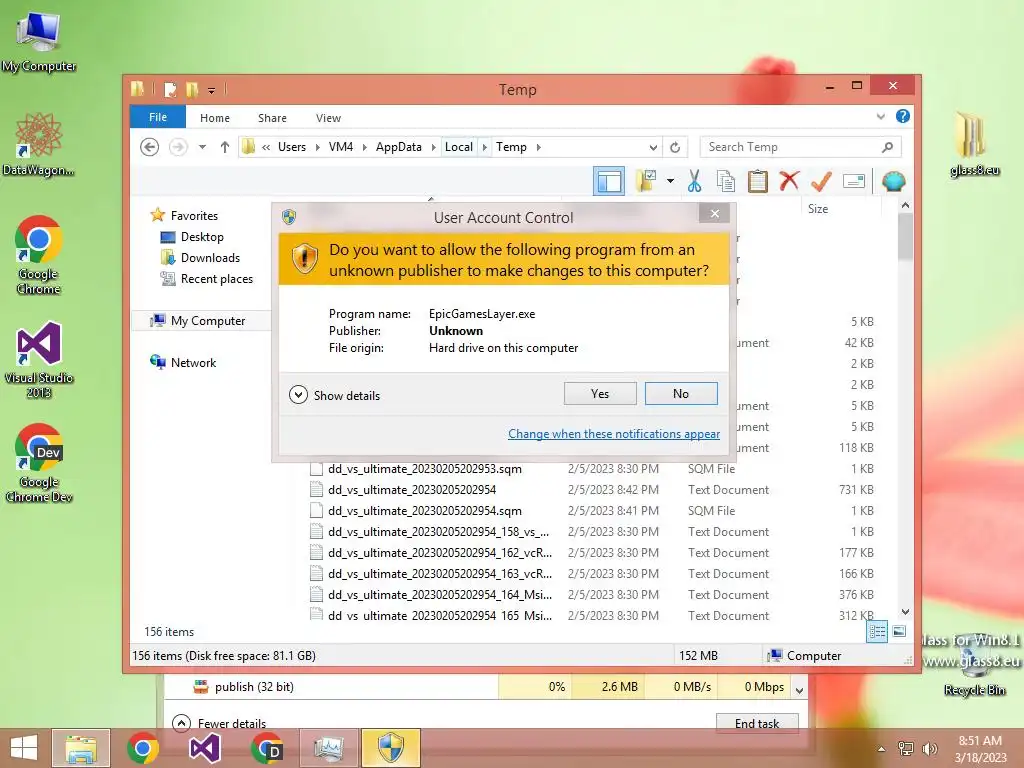Expand the ribbon with the chevron
The image size is (1024, 768).
click(880, 117)
